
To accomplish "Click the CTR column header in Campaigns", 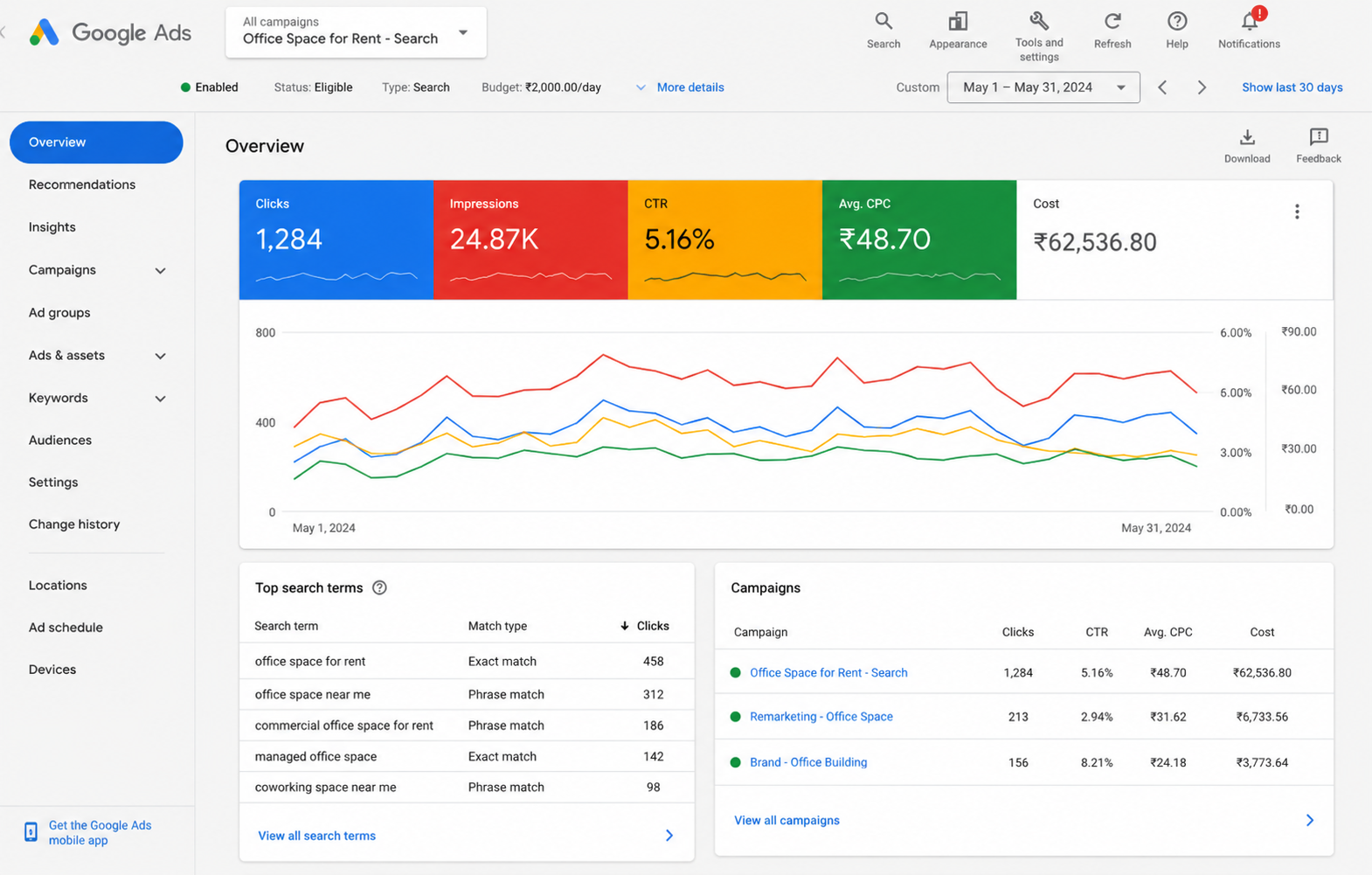I will [x=1097, y=632].
